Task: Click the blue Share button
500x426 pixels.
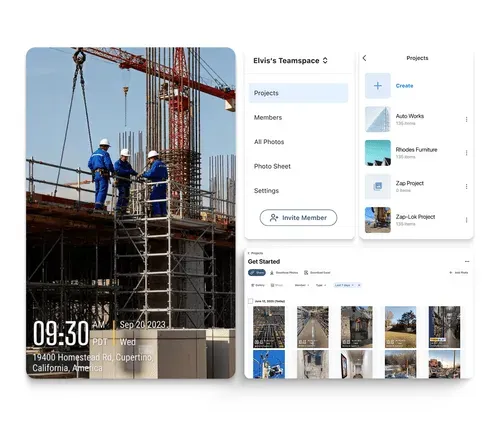Action: [x=257, y=273]
